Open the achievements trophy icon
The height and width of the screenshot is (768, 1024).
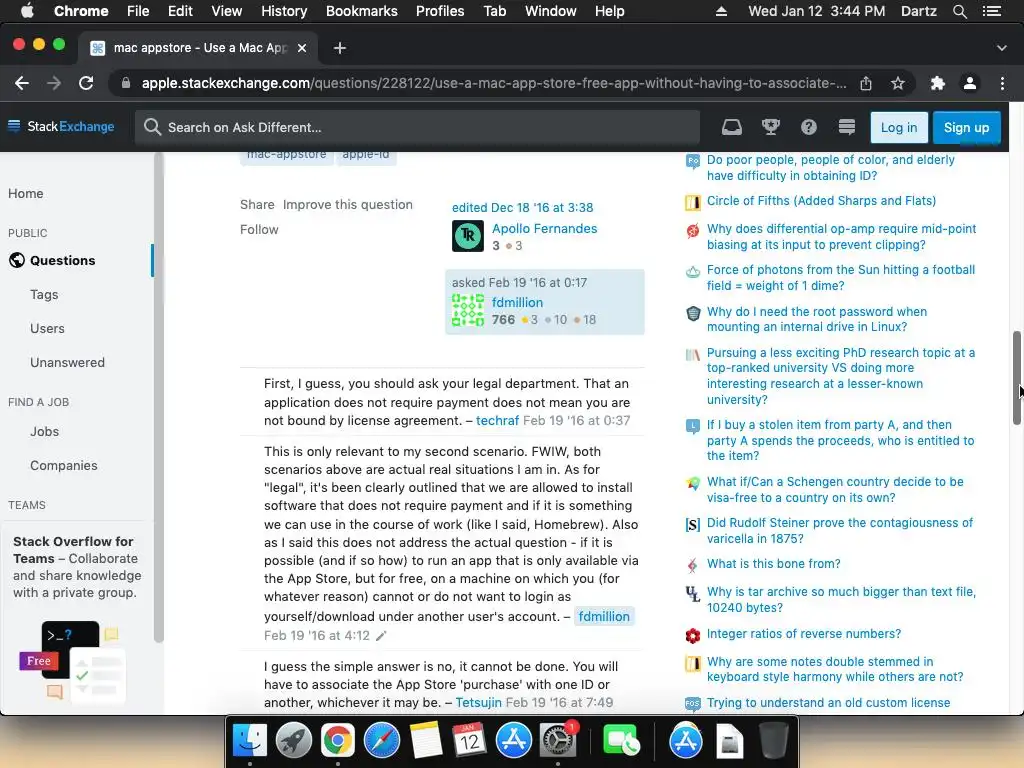[x=771, y=127]
